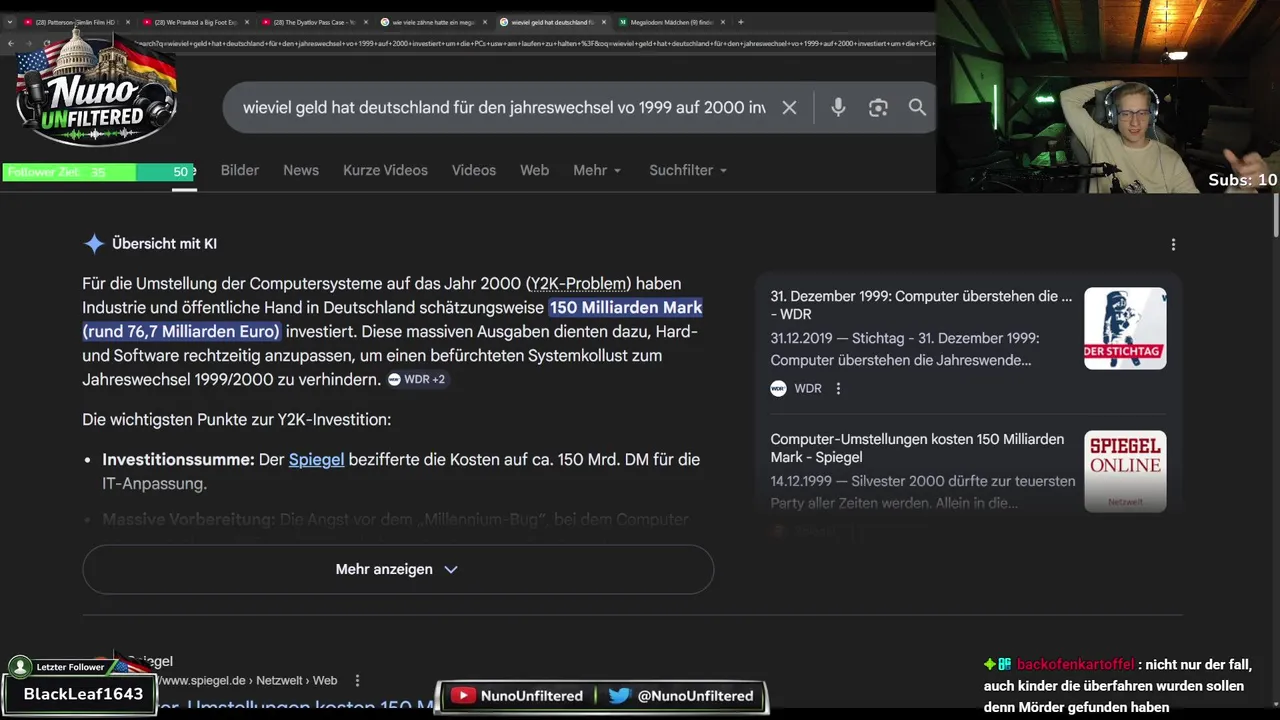Clear the search query with X icon
This screenshot has height=720, width=1280.
(x=789, y=108)
